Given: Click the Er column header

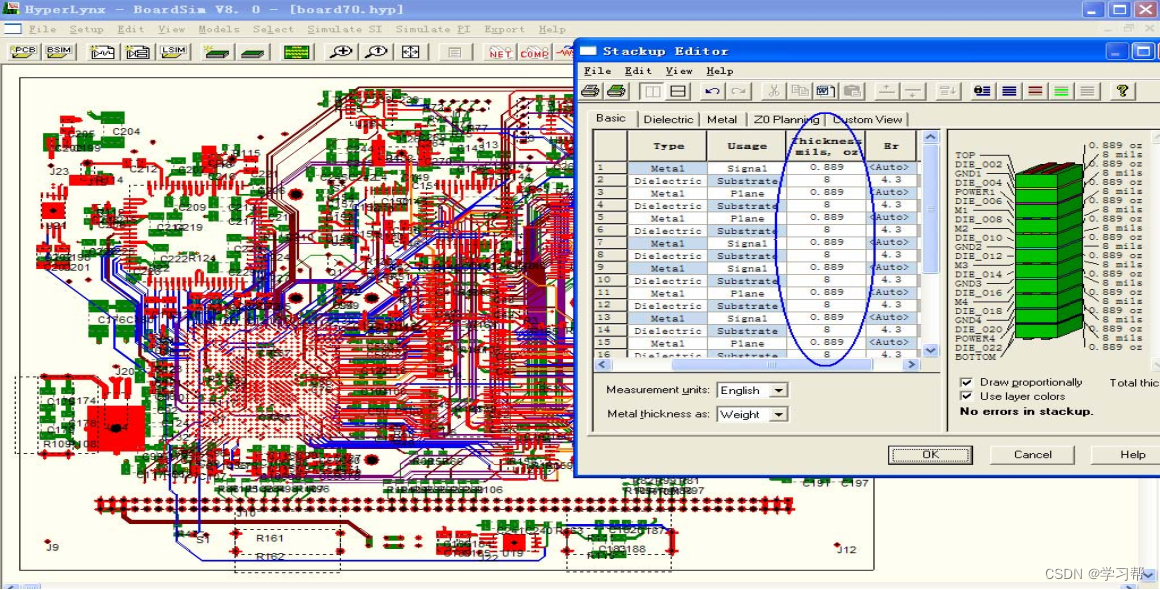Looking at the screenshot, I should [x=891, y=146].
